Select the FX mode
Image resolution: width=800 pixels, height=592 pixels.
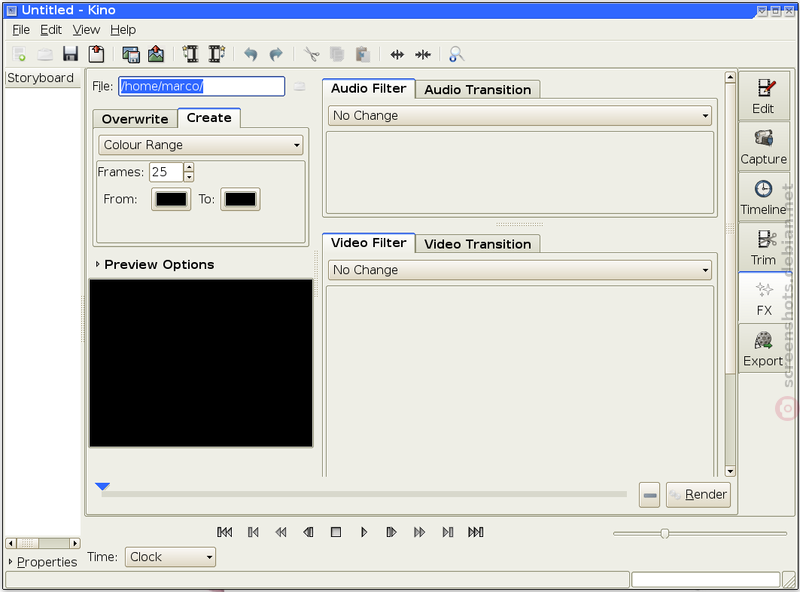pyautogui.click(x=763, y=298)
